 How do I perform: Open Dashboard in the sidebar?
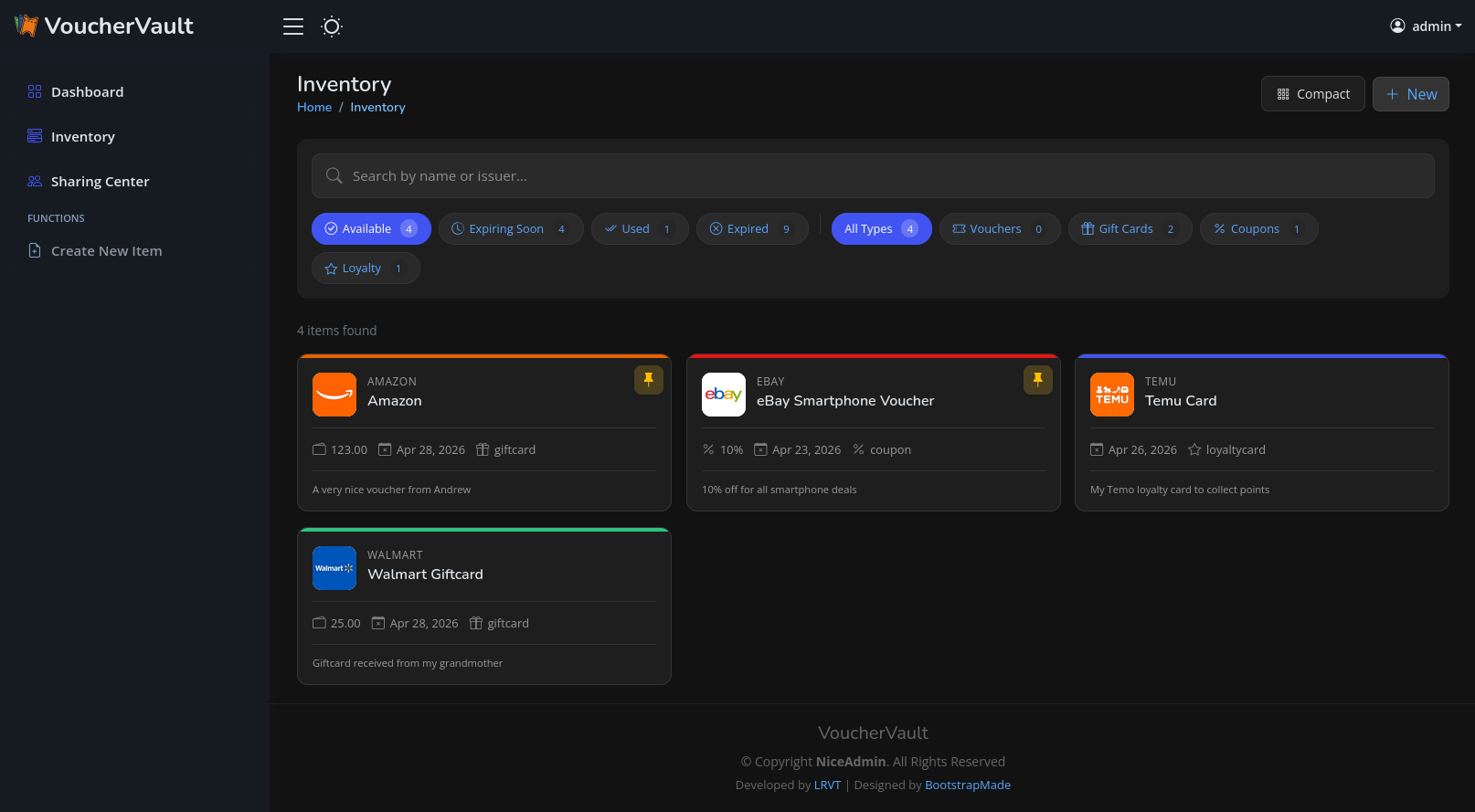pos(87,92)
